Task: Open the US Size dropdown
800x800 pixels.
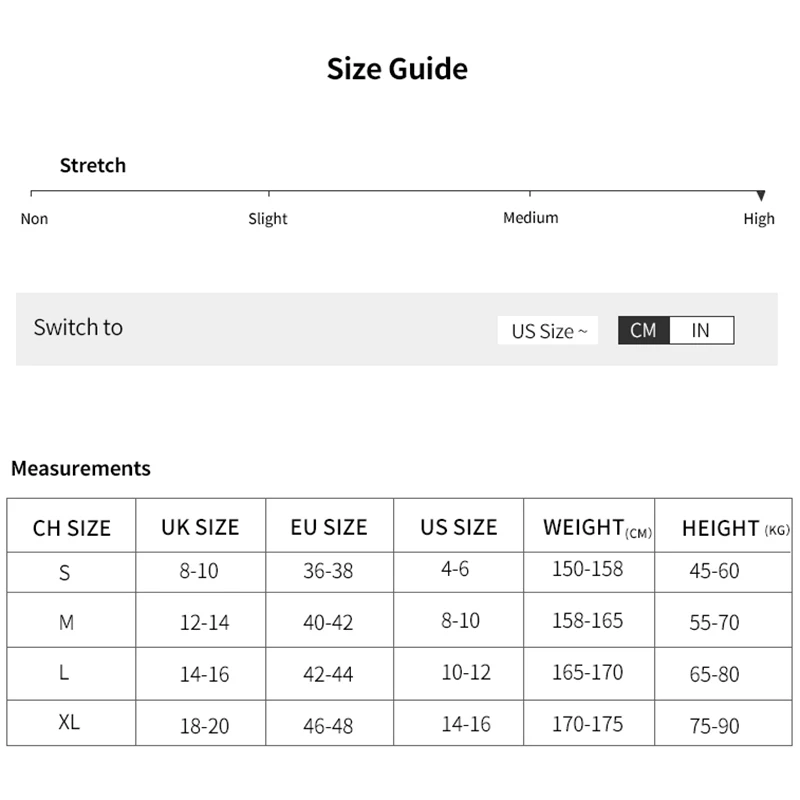Action: point(547,330)
